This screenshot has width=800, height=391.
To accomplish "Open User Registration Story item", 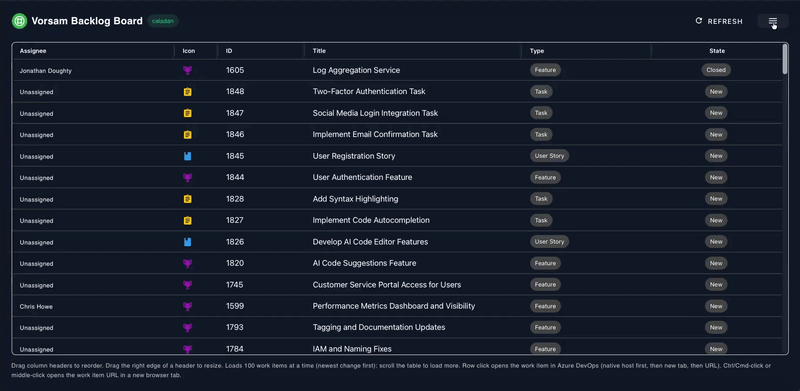I will pyautogui.click(x=354, y=156).
